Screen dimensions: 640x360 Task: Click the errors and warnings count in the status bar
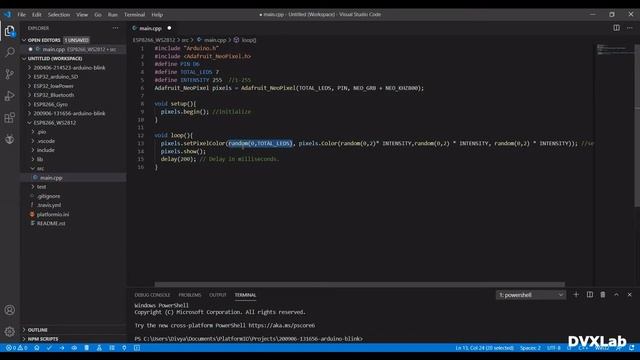[16, 348]
